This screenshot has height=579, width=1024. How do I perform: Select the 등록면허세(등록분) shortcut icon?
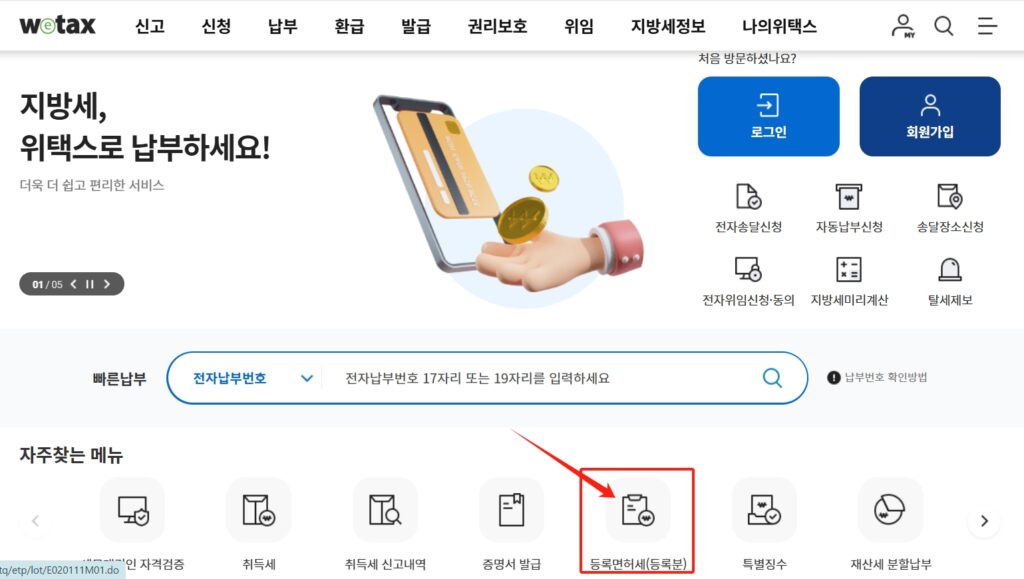click(x=637, y=510)
